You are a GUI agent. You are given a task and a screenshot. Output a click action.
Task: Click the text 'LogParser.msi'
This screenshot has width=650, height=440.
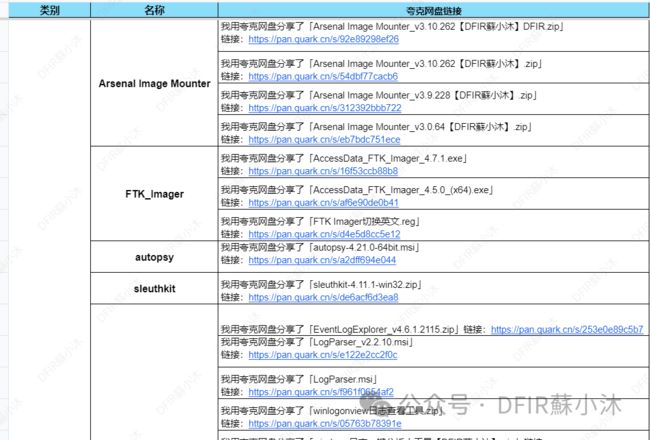click(x=343, y=379)
